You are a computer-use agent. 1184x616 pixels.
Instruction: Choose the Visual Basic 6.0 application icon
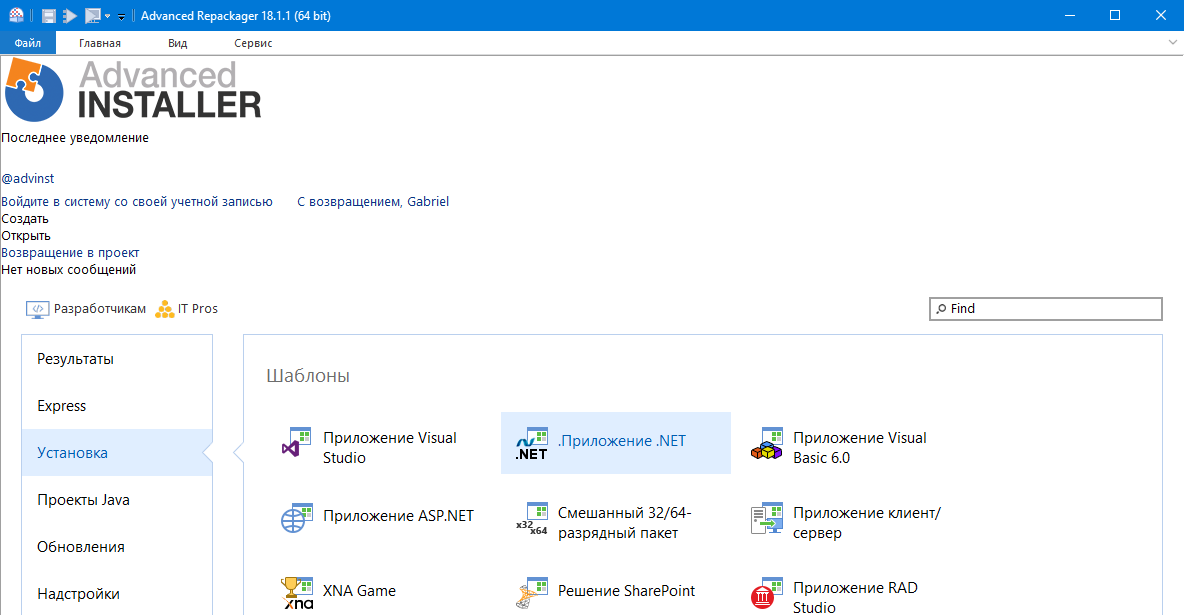pyautogui.click(x=766, y=443)
